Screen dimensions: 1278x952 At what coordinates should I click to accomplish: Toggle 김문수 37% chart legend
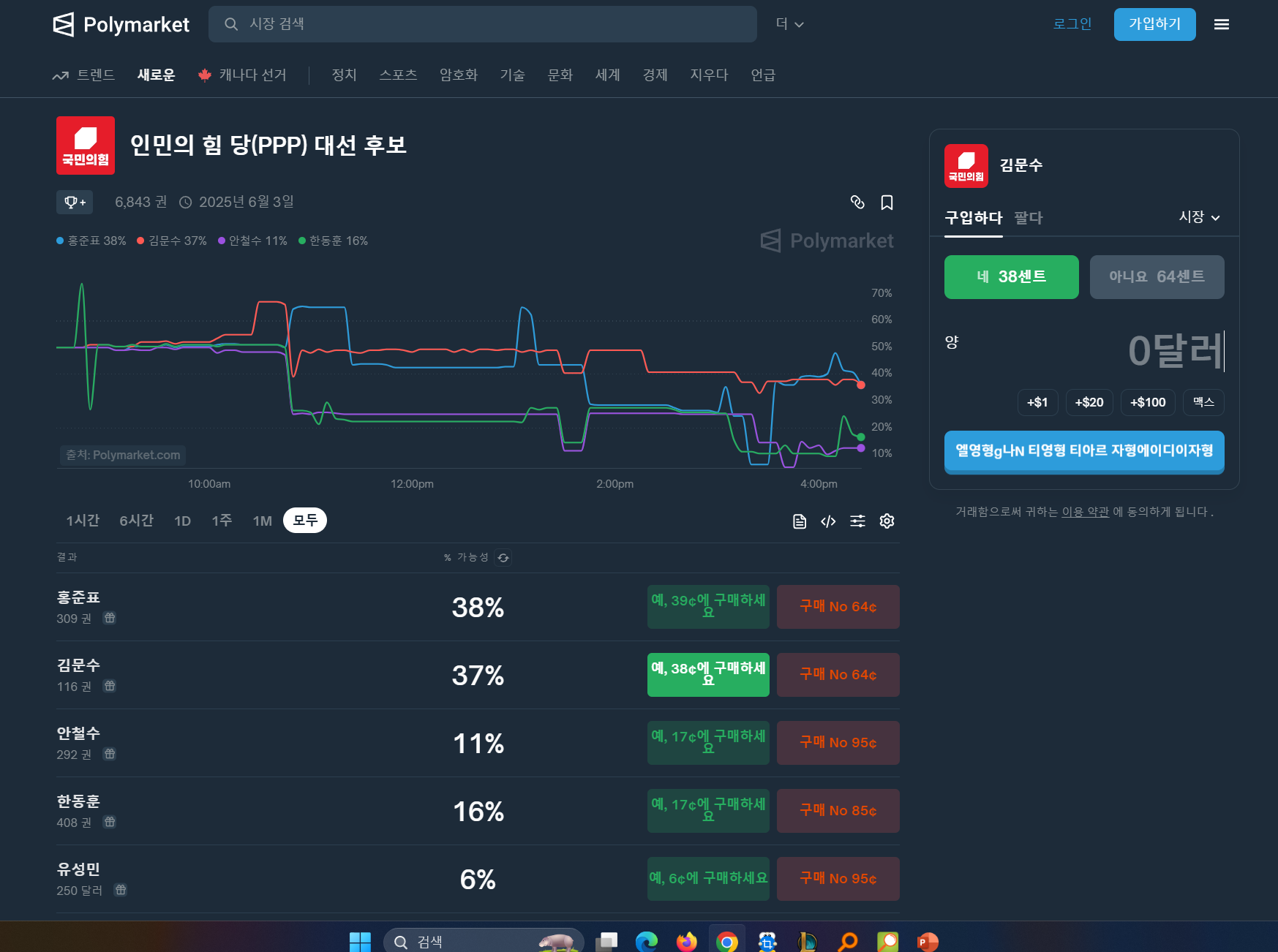point(172,241)
